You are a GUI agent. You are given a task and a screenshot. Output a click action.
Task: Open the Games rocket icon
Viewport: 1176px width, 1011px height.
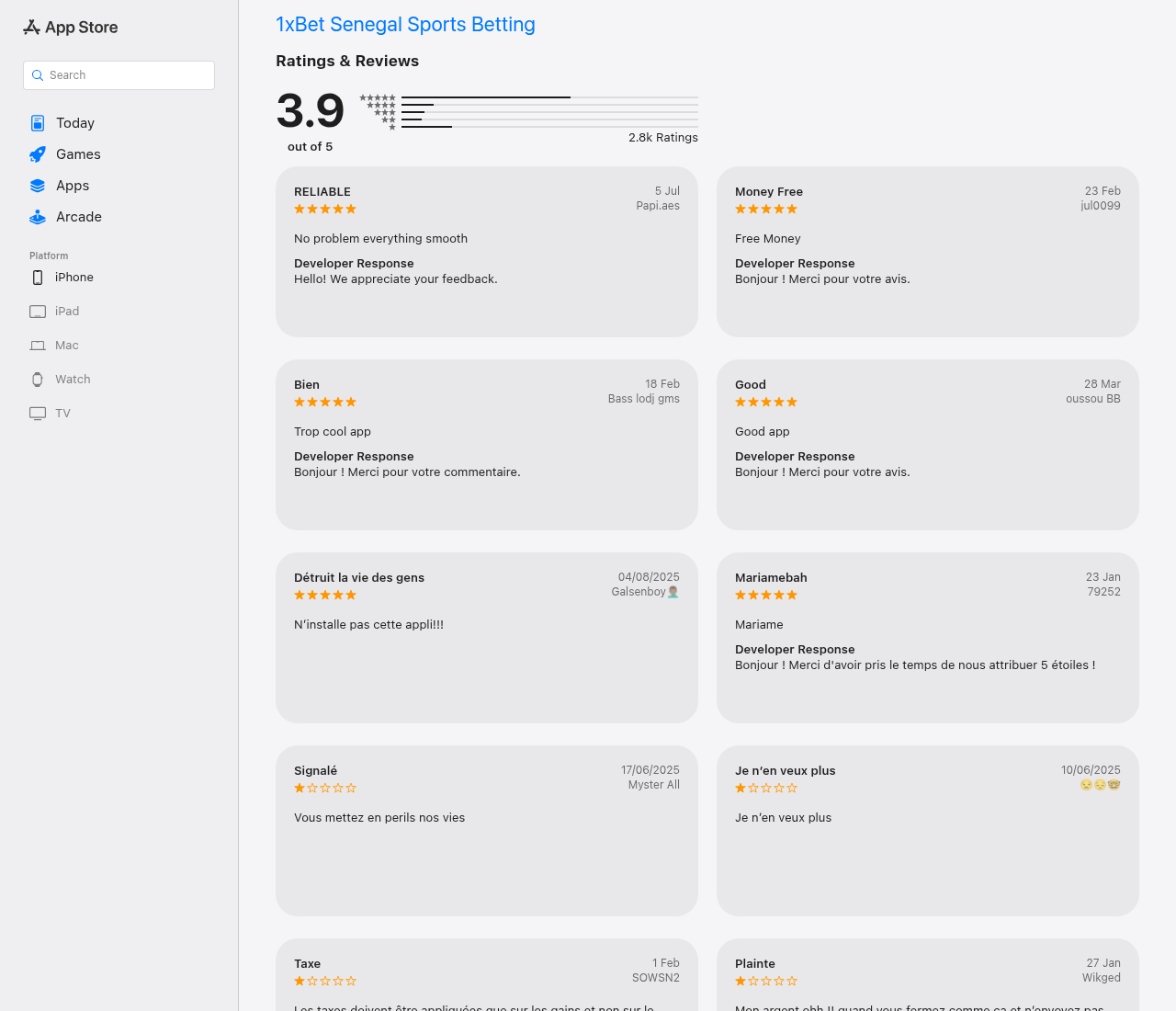[x=38, y=154]
